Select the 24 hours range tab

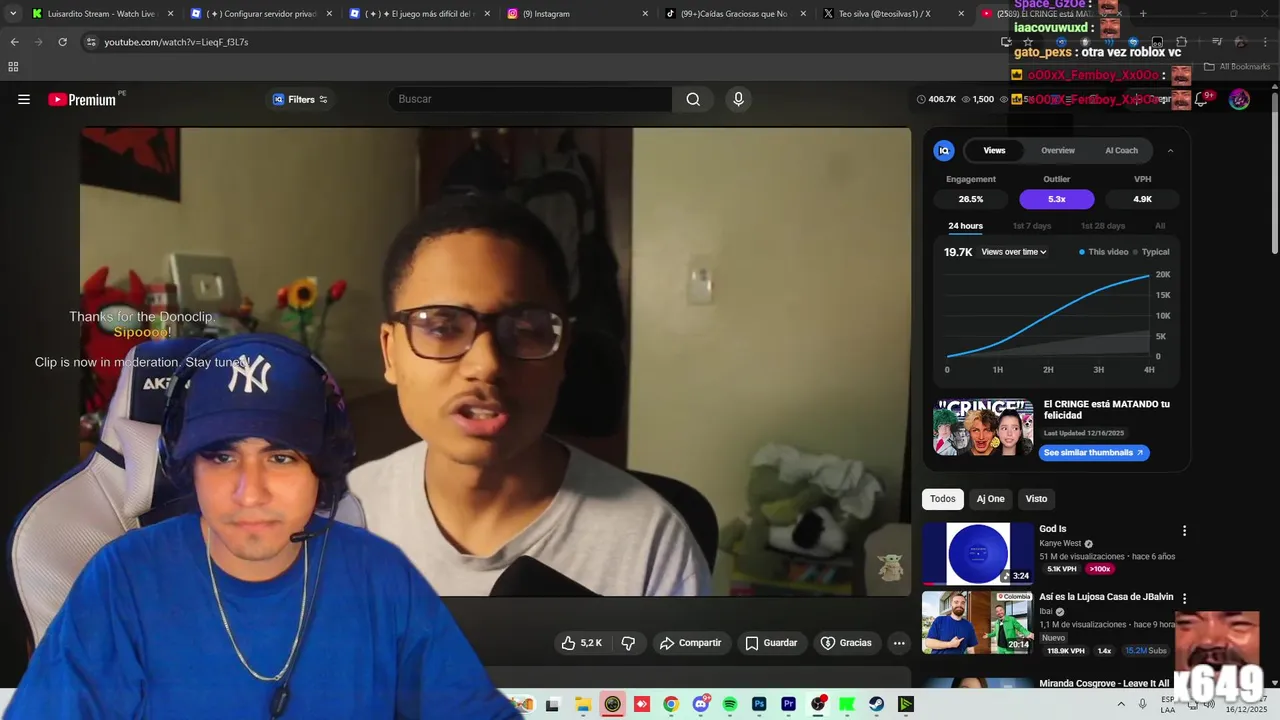[x=965, y=226]
